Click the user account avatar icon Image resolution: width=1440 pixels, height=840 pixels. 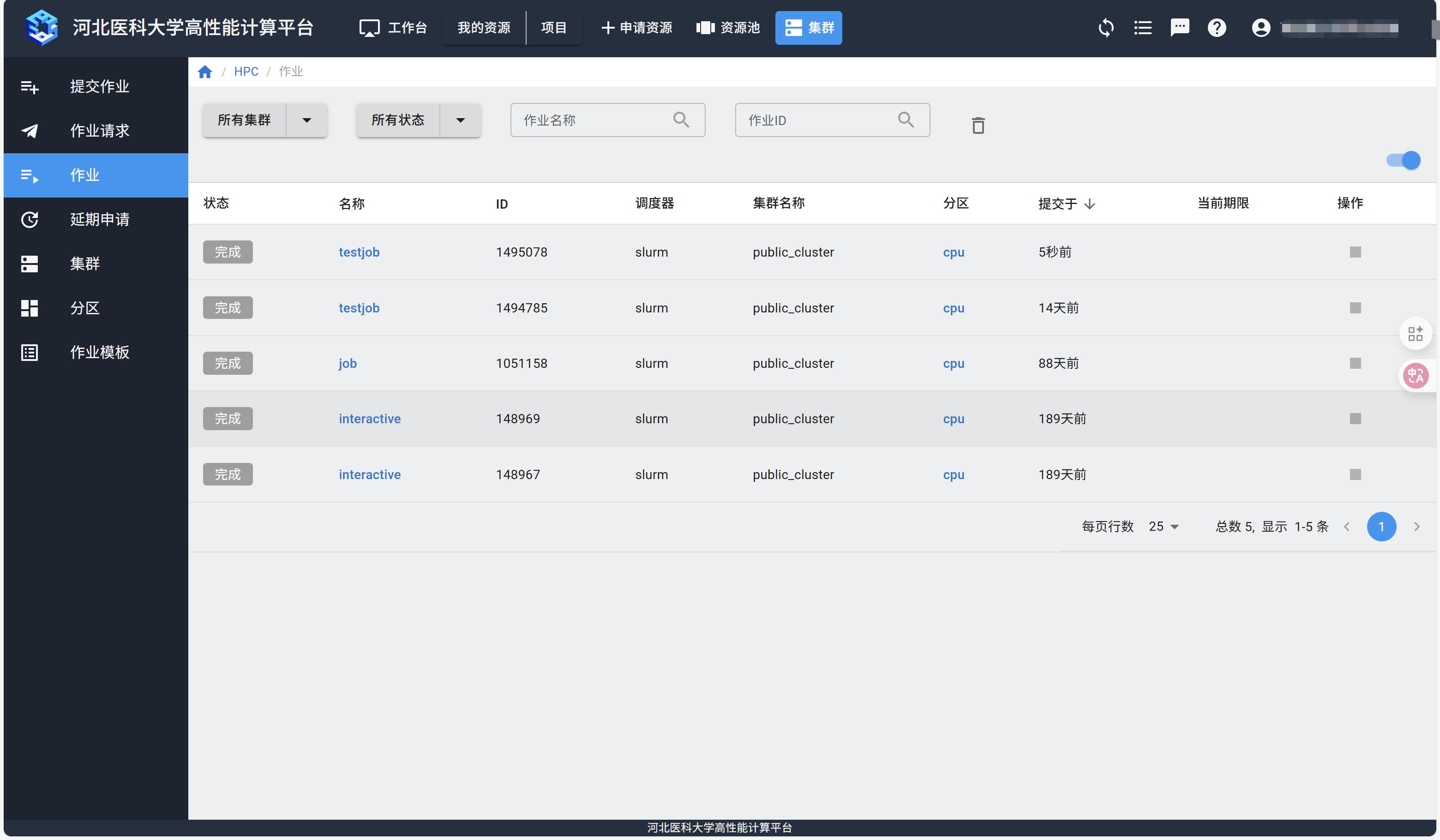coord(1260,27)
